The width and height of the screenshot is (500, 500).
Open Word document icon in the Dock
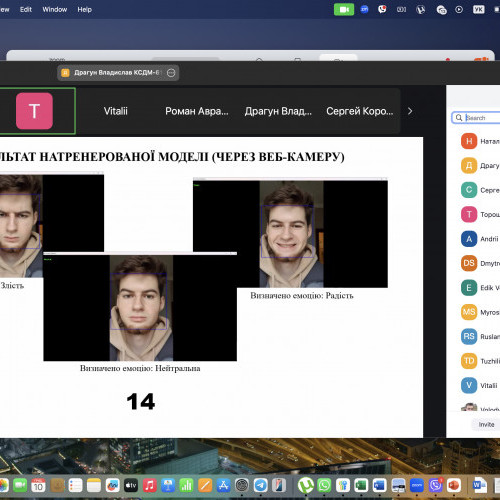(x=479, y=485)
